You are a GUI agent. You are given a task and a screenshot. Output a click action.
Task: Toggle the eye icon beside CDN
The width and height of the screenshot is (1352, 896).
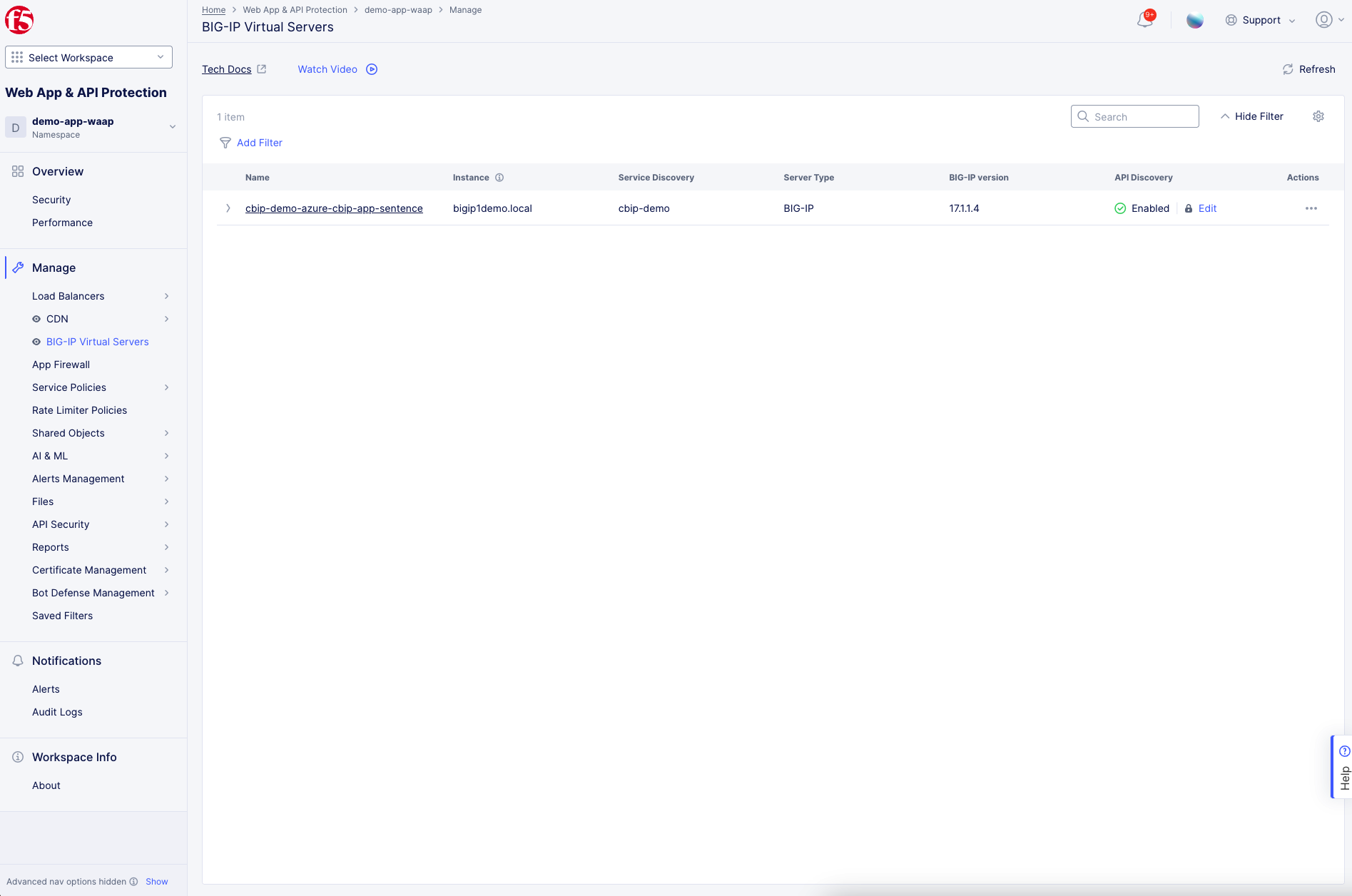click(36, 319)
